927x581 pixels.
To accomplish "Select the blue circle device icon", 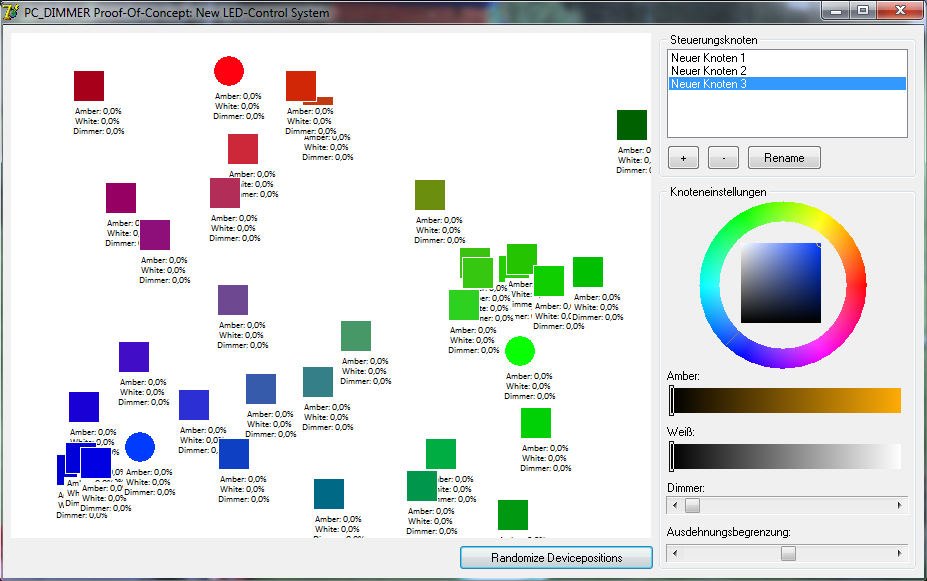I will coord(140,447).
